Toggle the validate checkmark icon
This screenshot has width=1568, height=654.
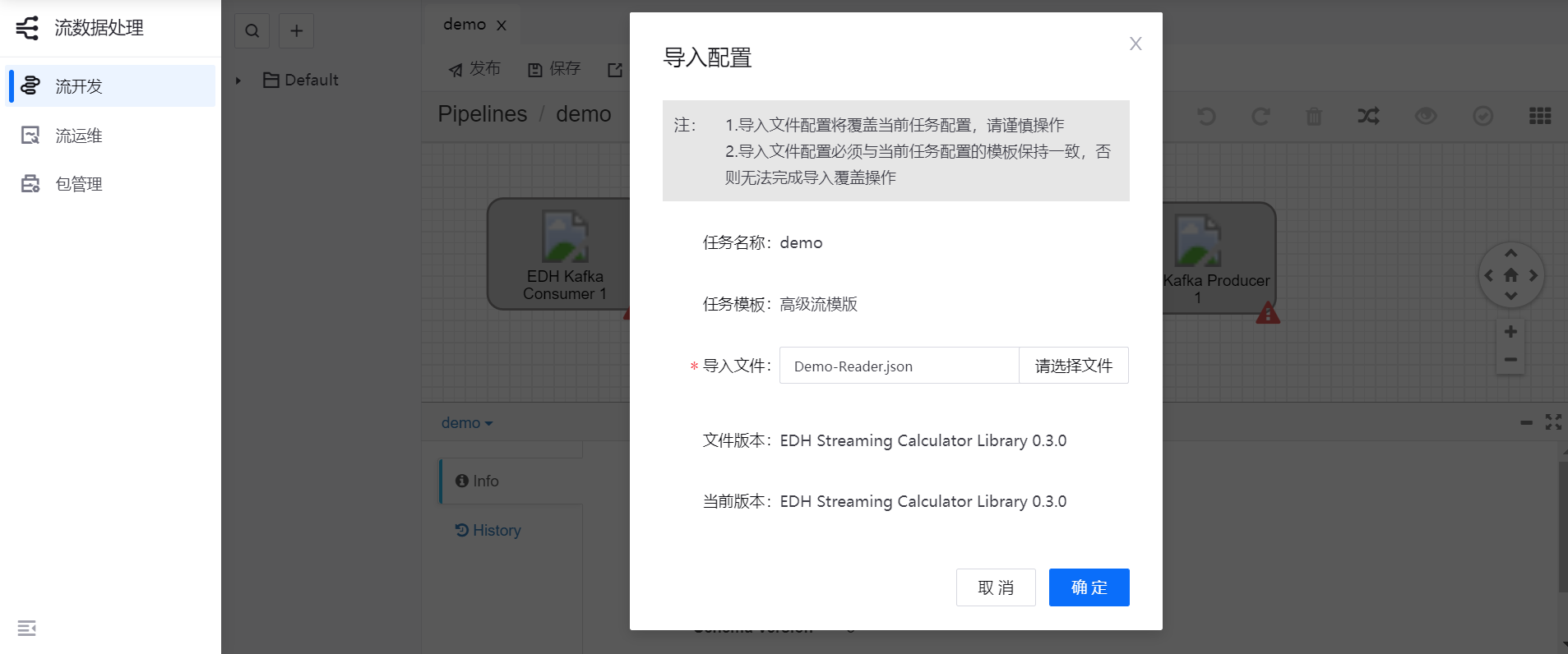pyautogui.click(x=1482, y=117)
